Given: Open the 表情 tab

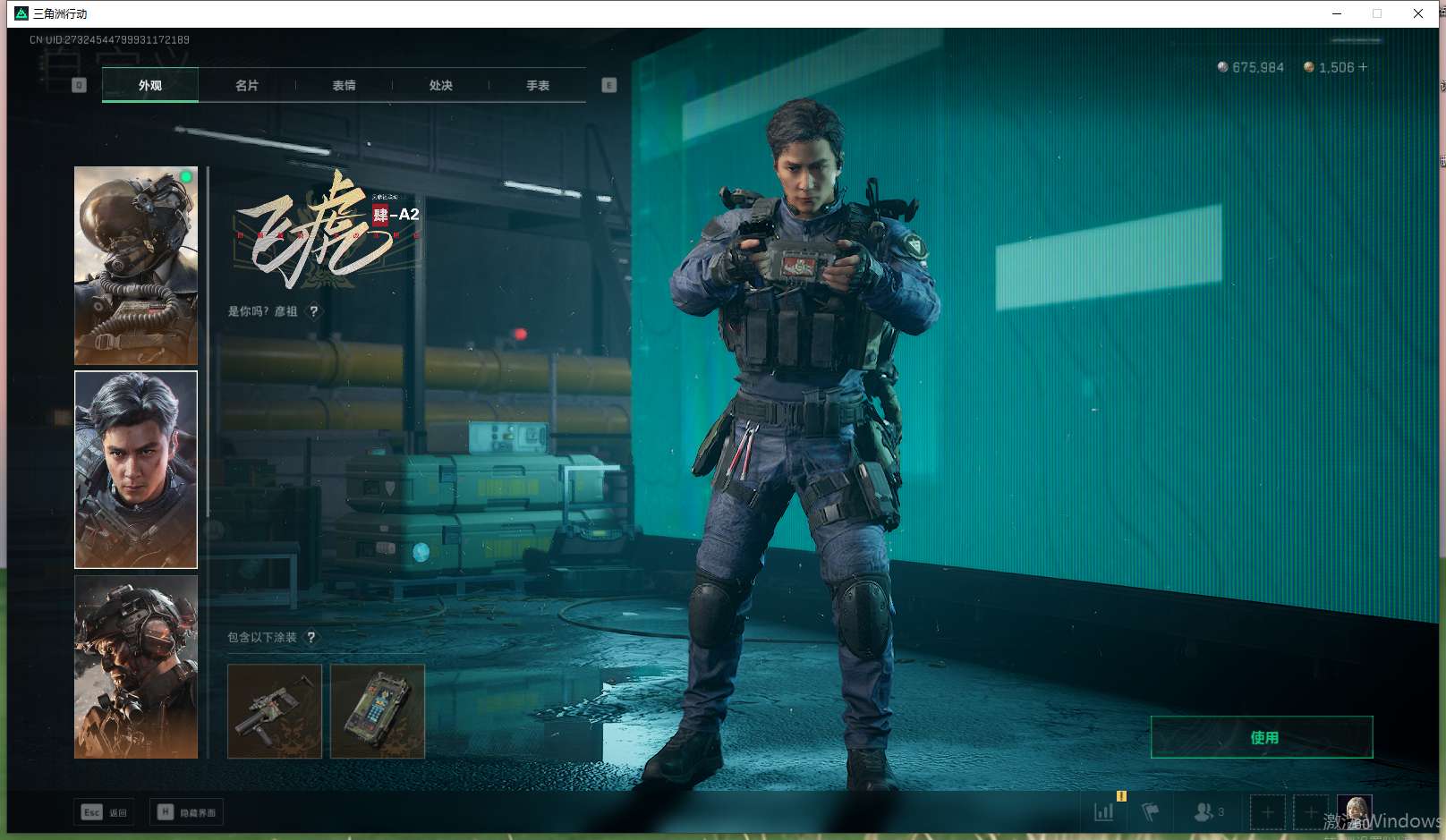Looking at the screenshot, I should coord(344,86).
